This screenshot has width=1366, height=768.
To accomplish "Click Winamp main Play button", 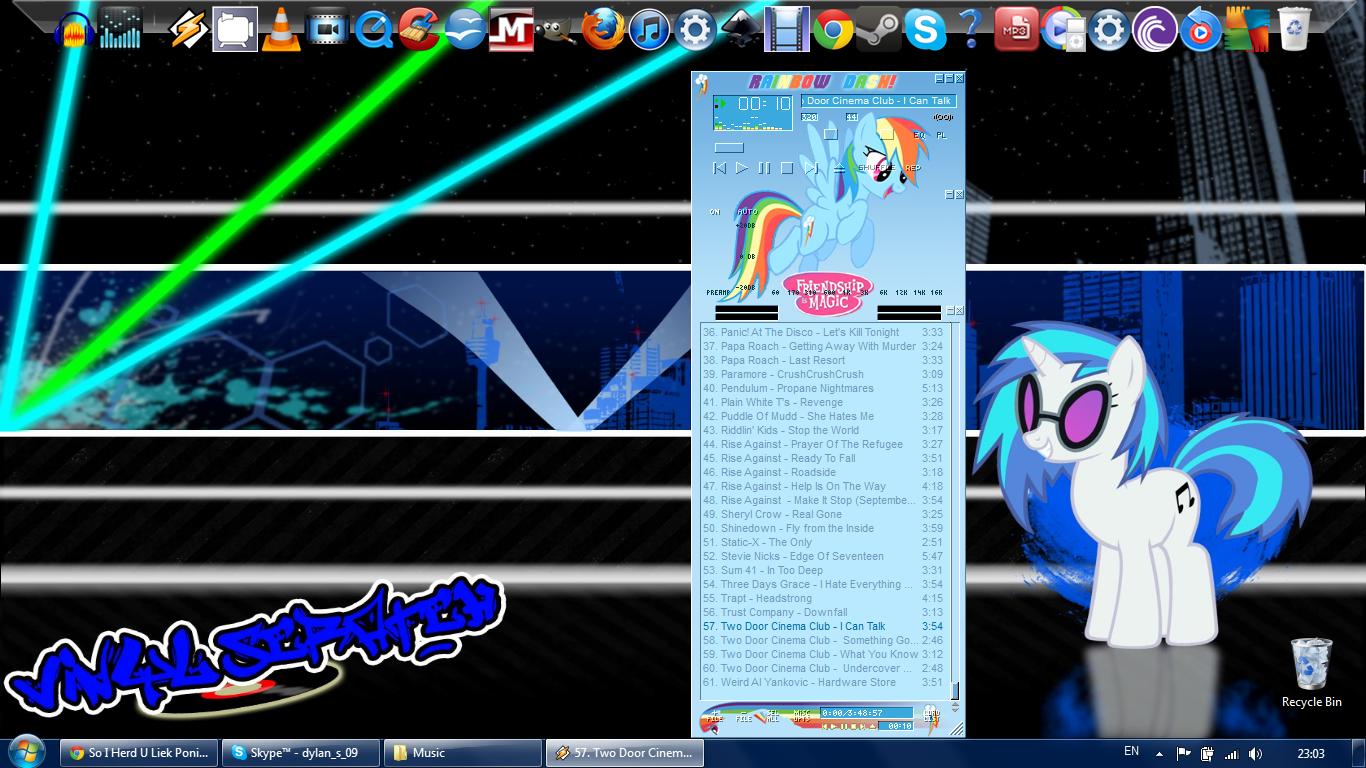I will click(x=741, y=168).
